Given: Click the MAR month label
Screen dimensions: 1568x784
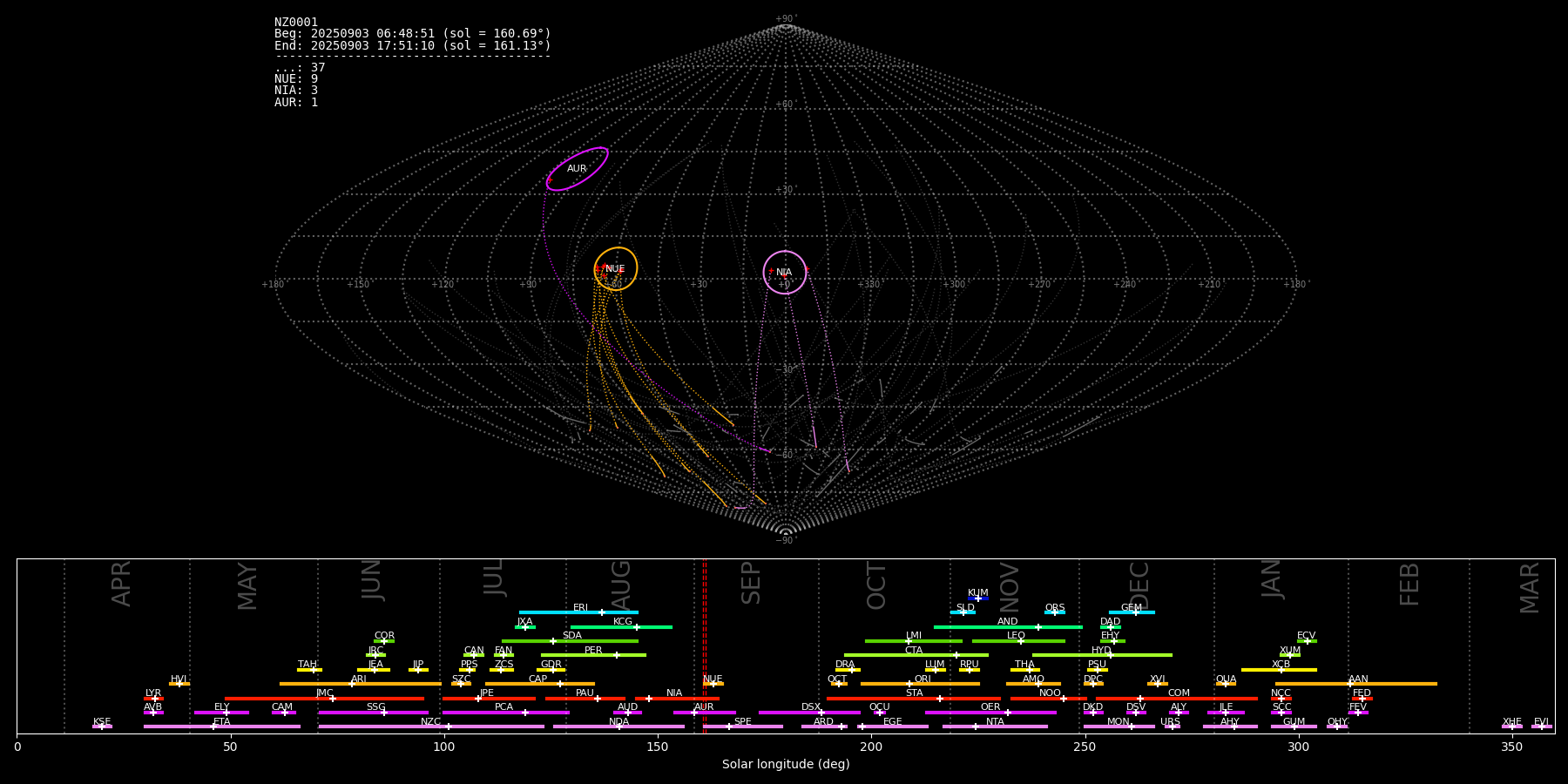Looking at the screenshot, I should 1530,587.
